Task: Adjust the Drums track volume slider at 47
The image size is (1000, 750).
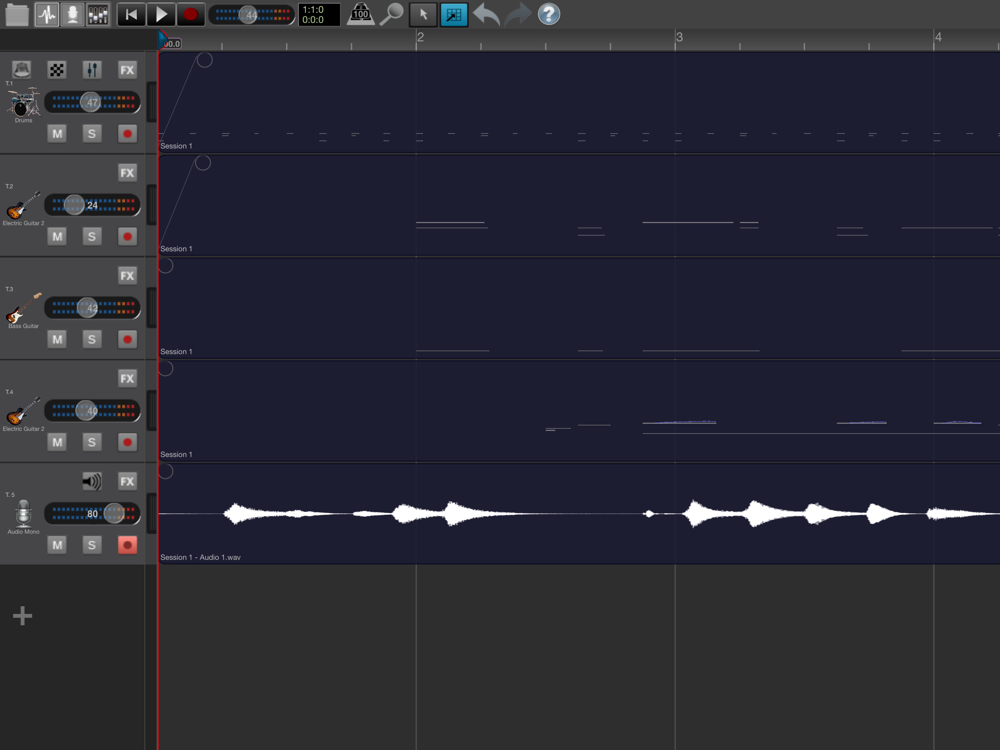Action: click(92, 102)
